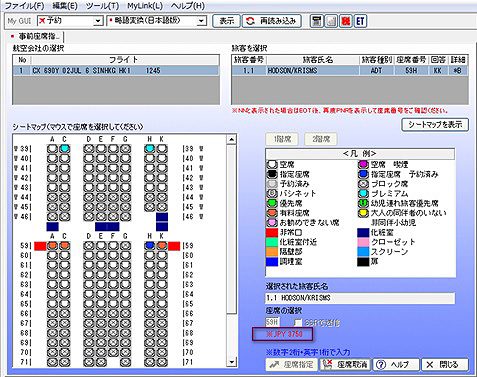The image size is (477, 377).
Task: Choose paid seat 59A on the seat map
Action: click(52, 246)
